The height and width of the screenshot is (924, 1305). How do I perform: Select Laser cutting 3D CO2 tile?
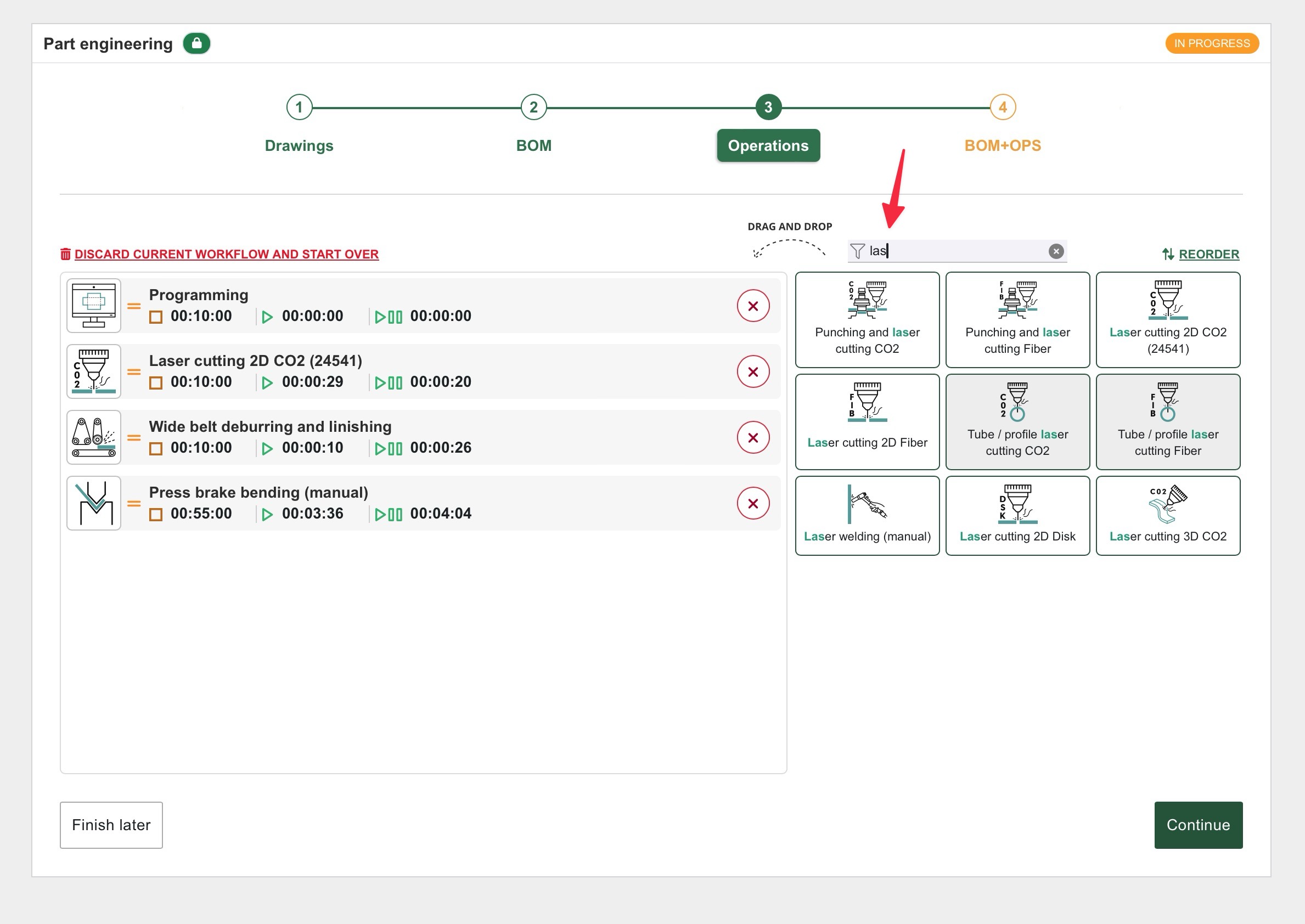pos(1167,515)
